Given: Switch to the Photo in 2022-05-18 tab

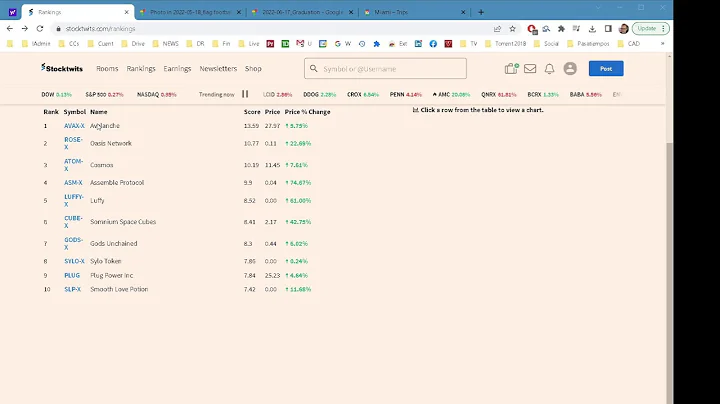Looking at the screenshot, I should [x=191, y=12].
